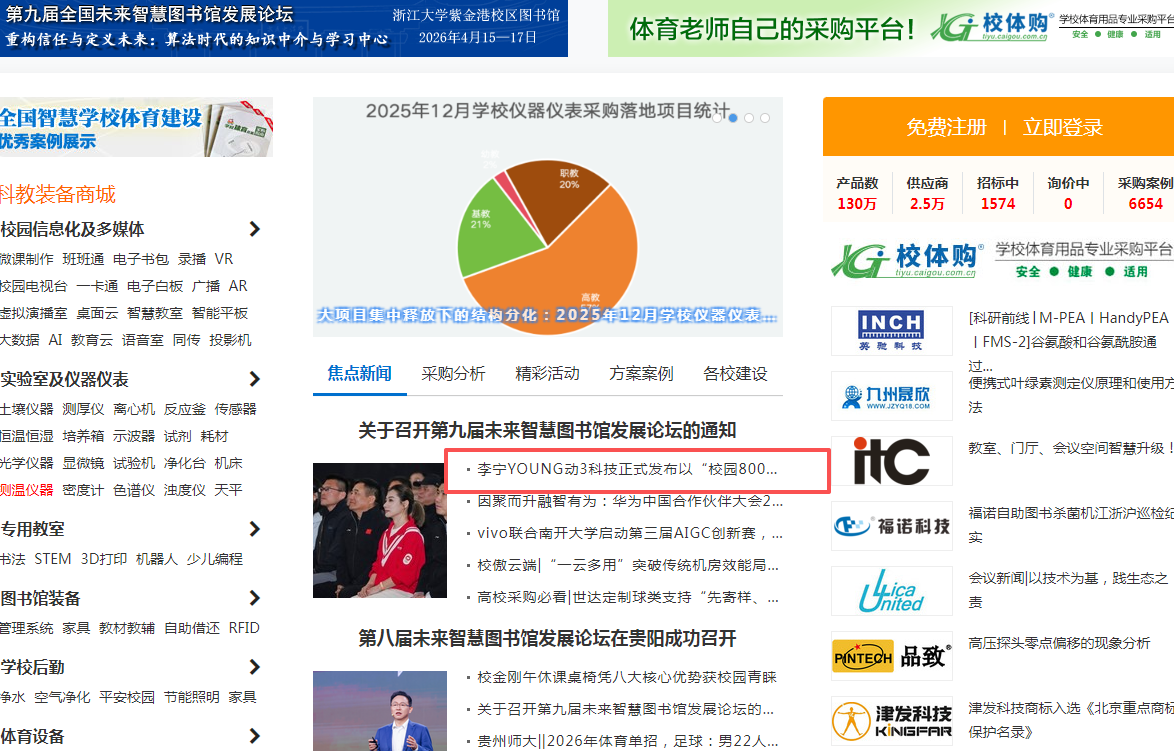Switch to the 方案案例 tab
The height and width of the screenshot is (751, 1174).
(640, 372)
